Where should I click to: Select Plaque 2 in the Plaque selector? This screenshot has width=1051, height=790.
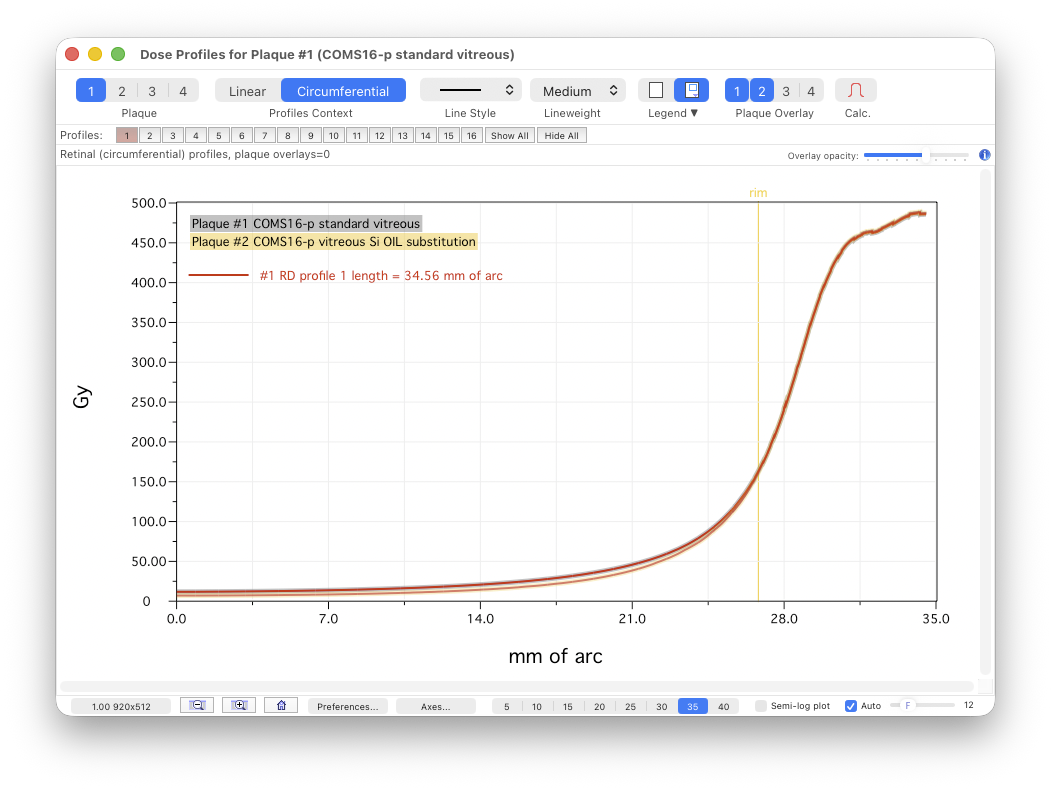(121, 91)
